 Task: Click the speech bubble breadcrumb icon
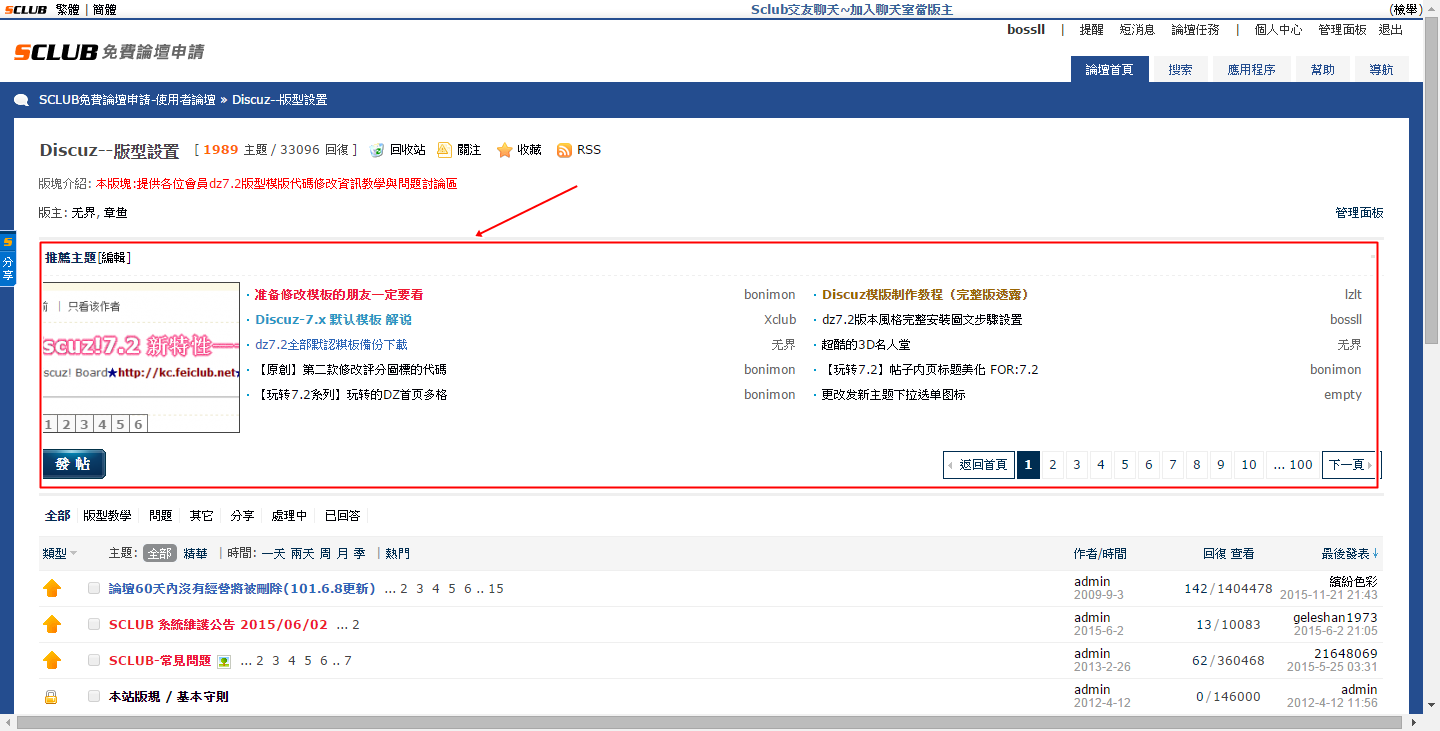tap(22, 100)
